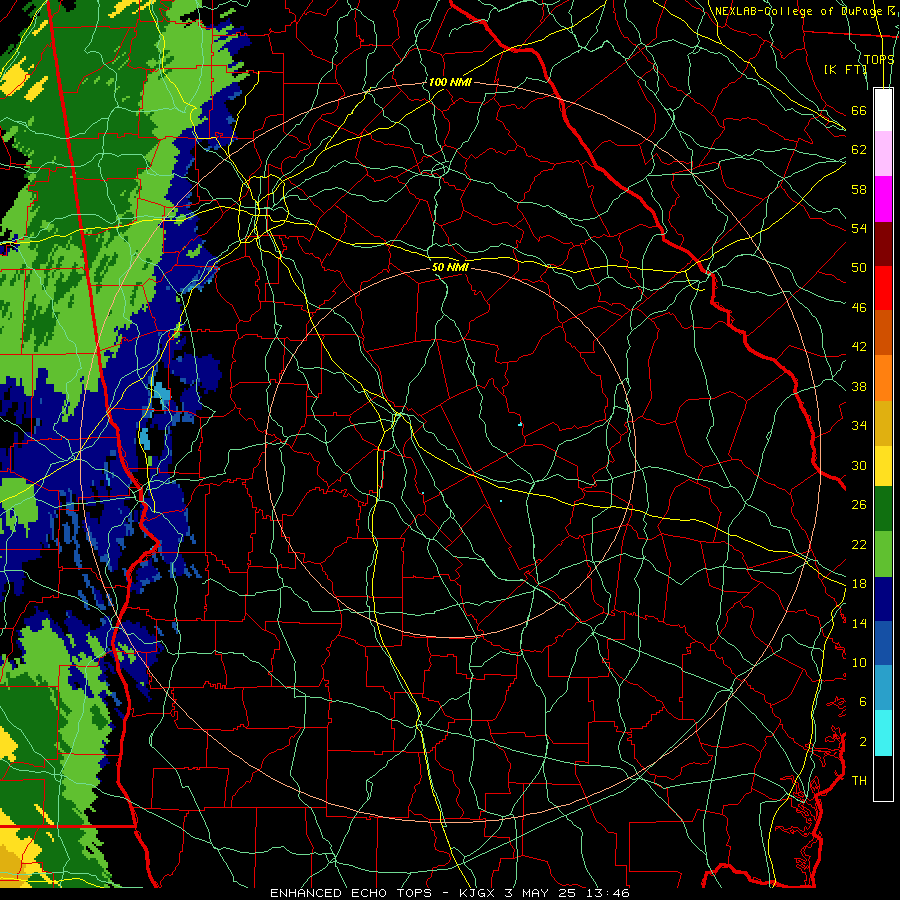The width and height of the screenshot is (900, 900).
Task: Click the dark orange 42-46 kft legend swatch
Action: [883, 333]
